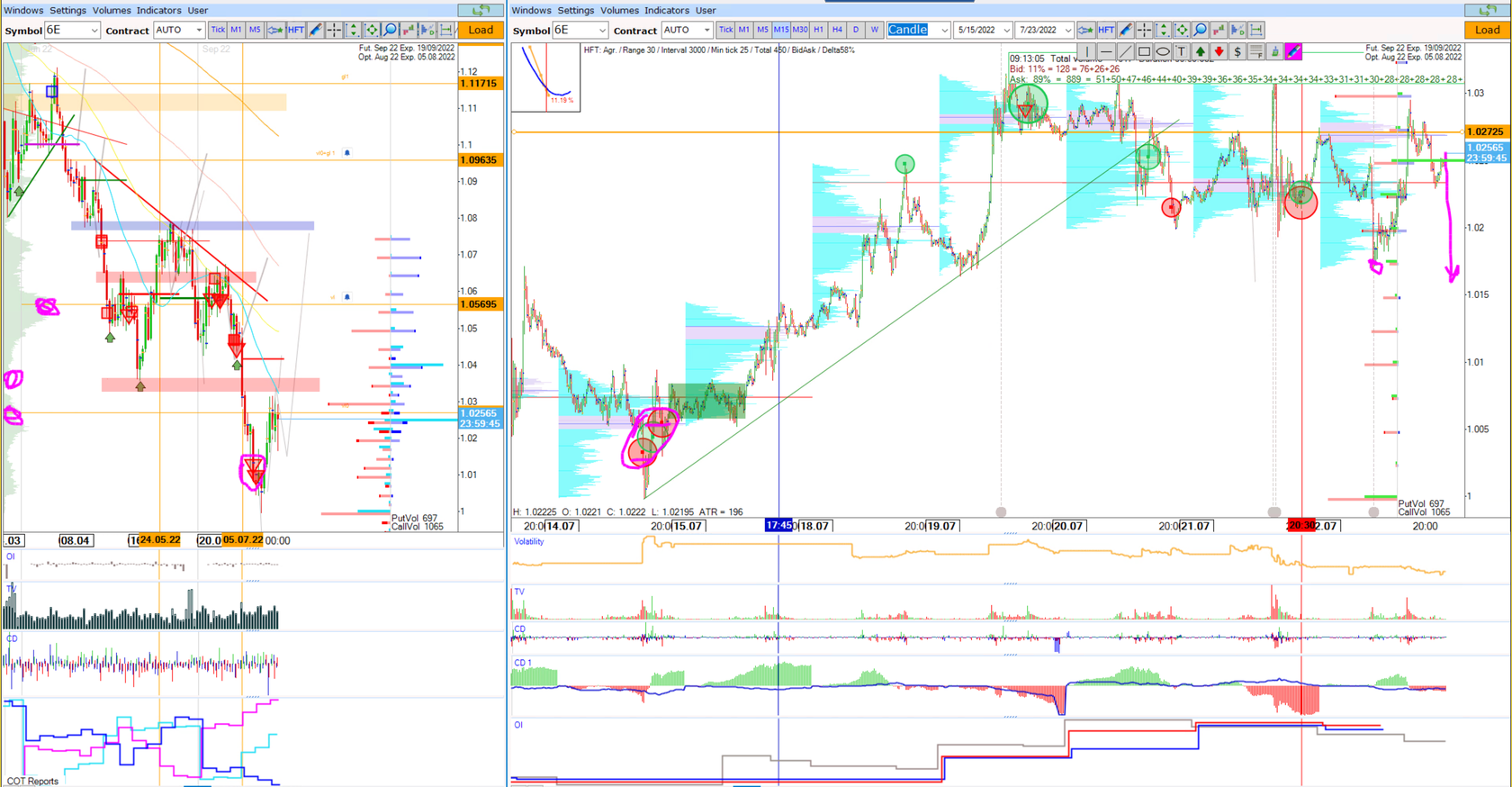Select M1 timeframe in left window
1512x787 pixels.
point(236,30)
